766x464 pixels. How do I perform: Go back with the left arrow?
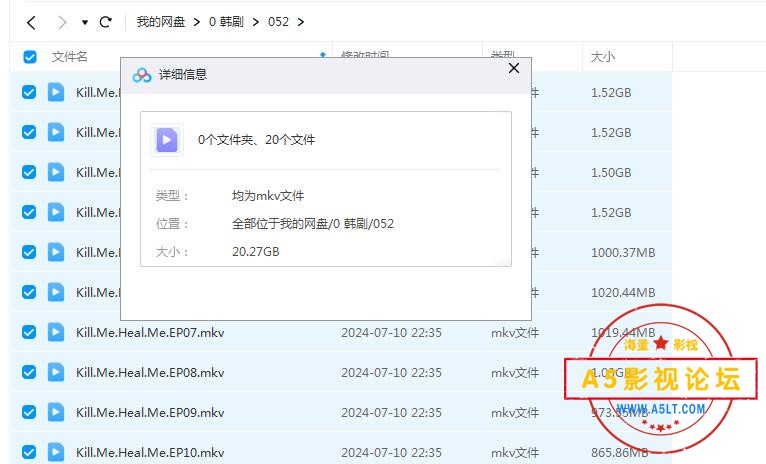[31, 22]
